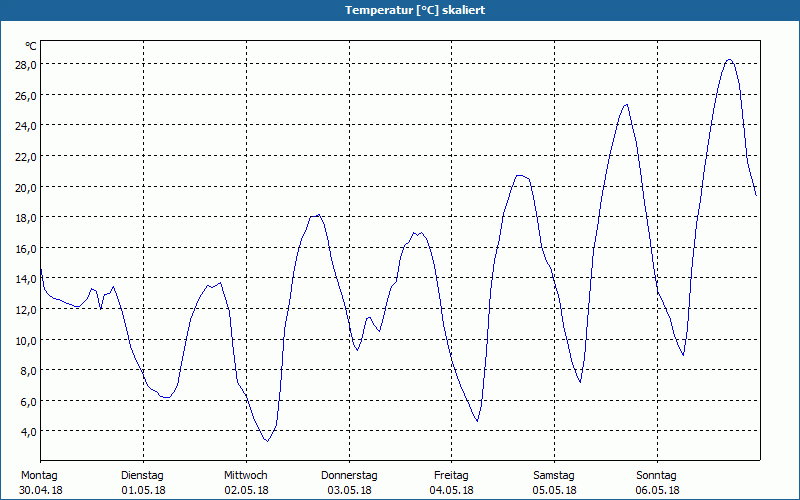800x500 pixels.
Task: Select the 16,0 axis value
Action: pos(26,248)
